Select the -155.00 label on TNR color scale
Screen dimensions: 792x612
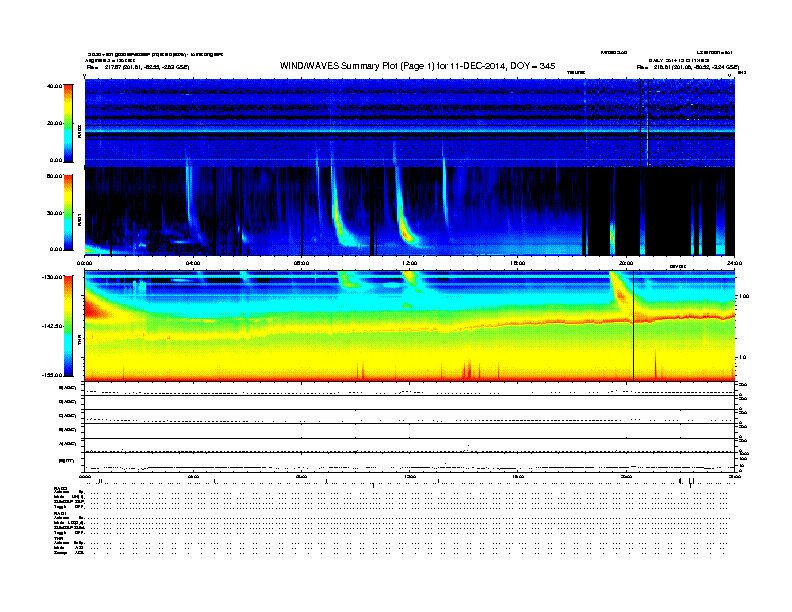click(x=52, y=375)
